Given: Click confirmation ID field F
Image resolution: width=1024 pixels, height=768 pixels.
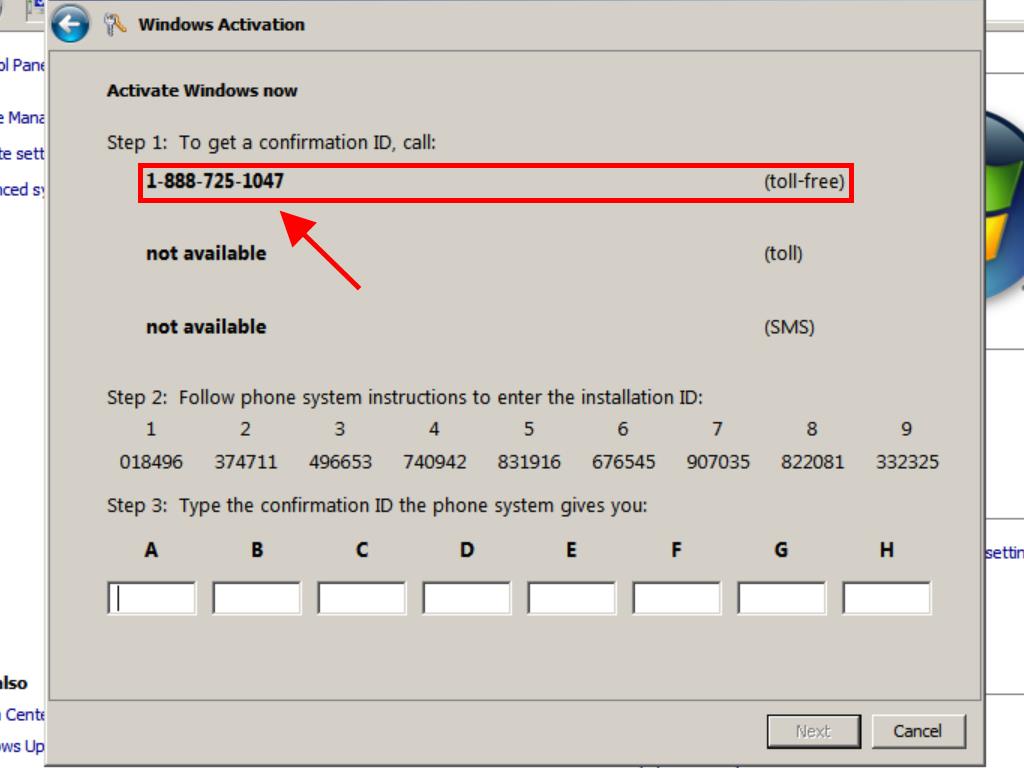Looking at the screenshot, I should click(676, 598).
